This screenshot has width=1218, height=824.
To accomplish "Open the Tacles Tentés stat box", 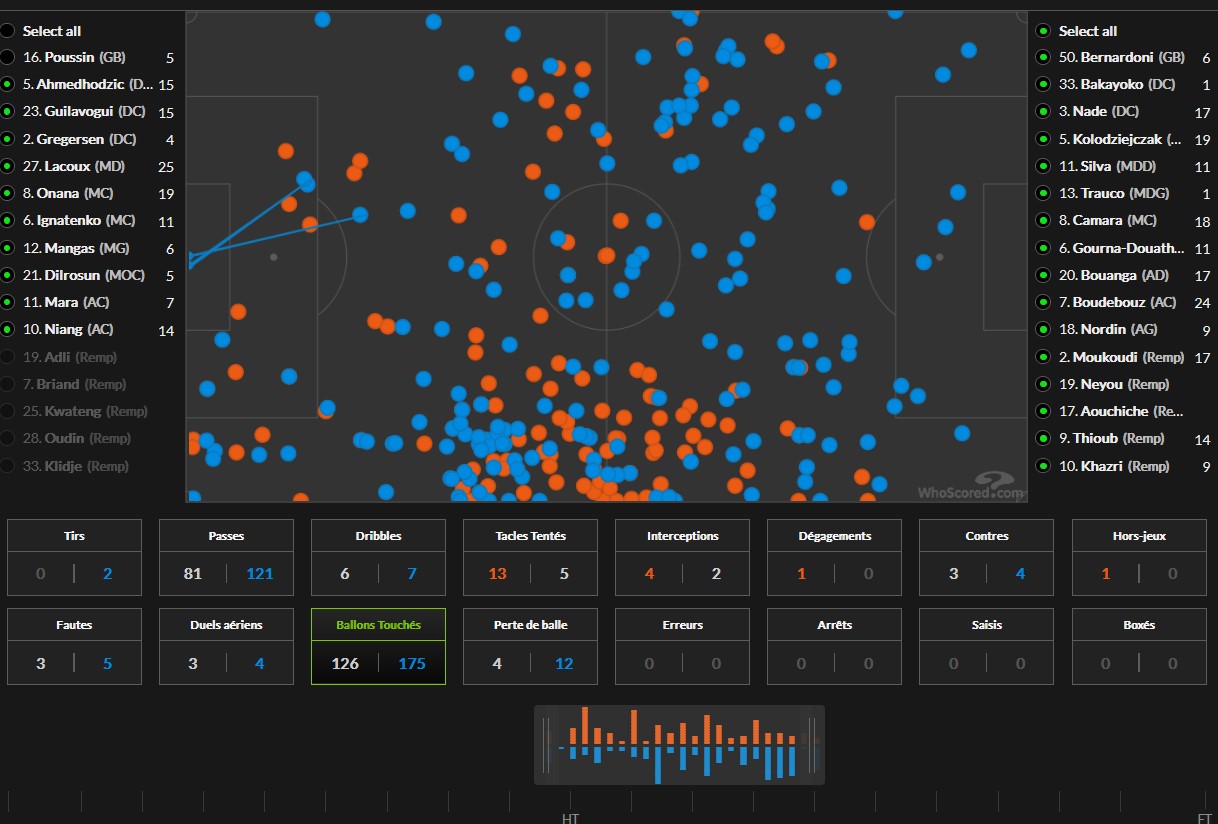I will [530, 557].
